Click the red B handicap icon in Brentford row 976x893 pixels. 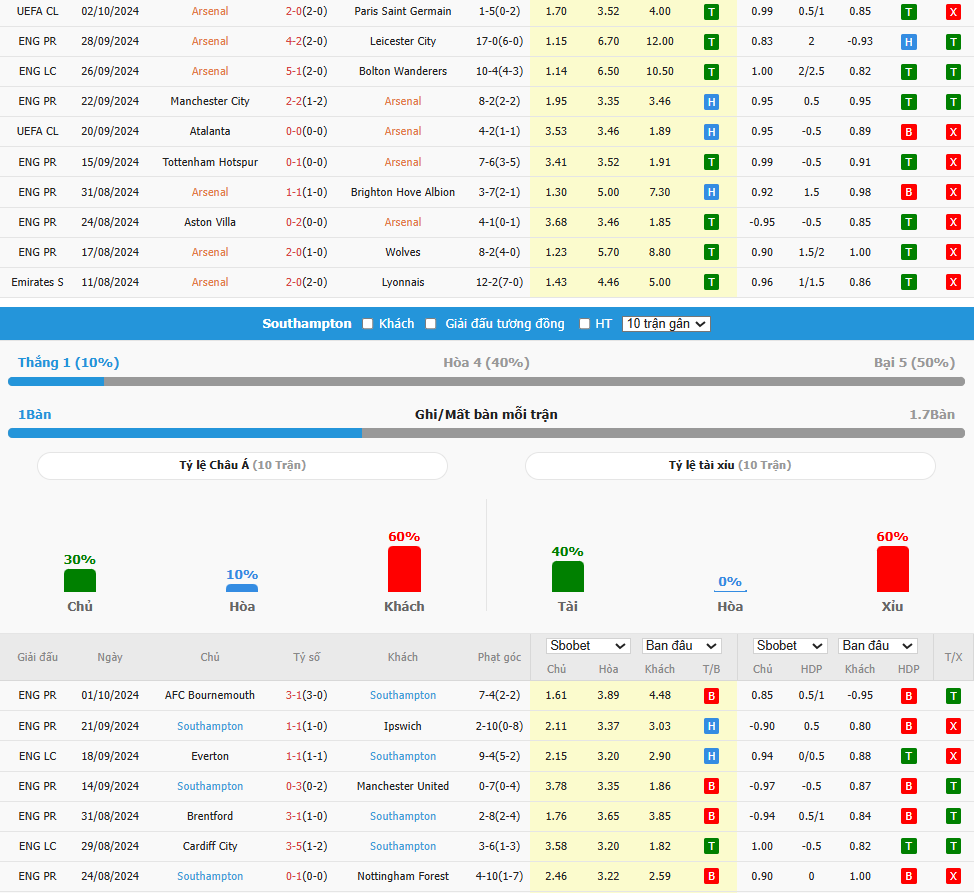(x=909, y=816)
